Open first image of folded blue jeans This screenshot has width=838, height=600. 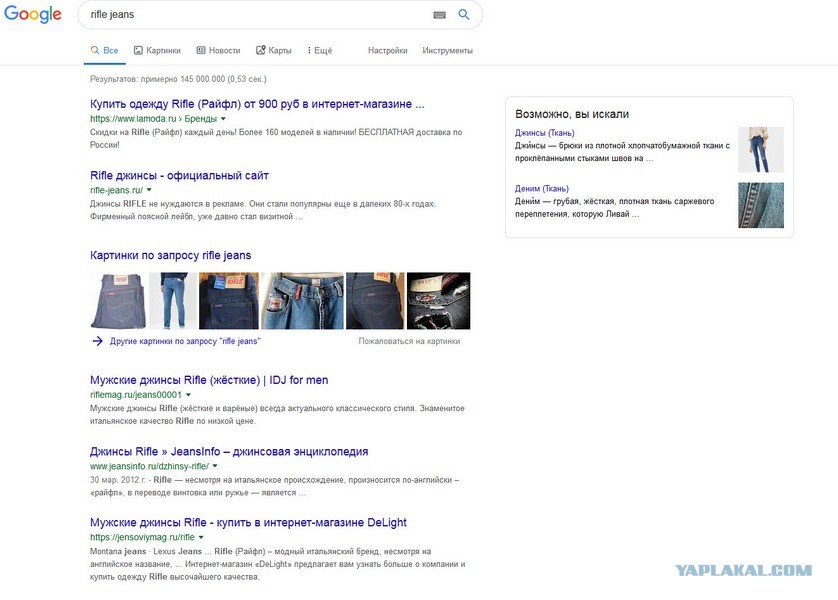(118, 301)
